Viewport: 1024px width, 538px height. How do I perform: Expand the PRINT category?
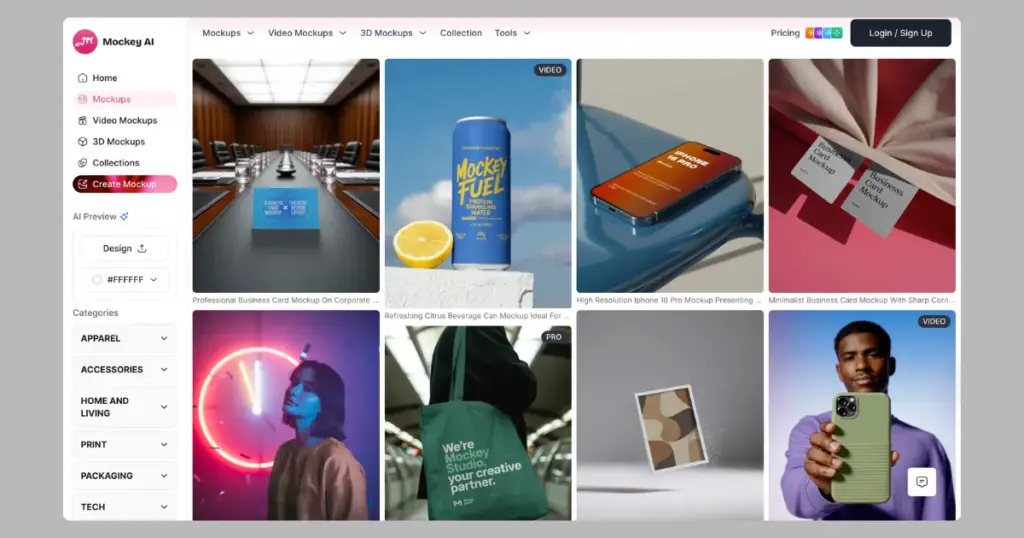124,445
